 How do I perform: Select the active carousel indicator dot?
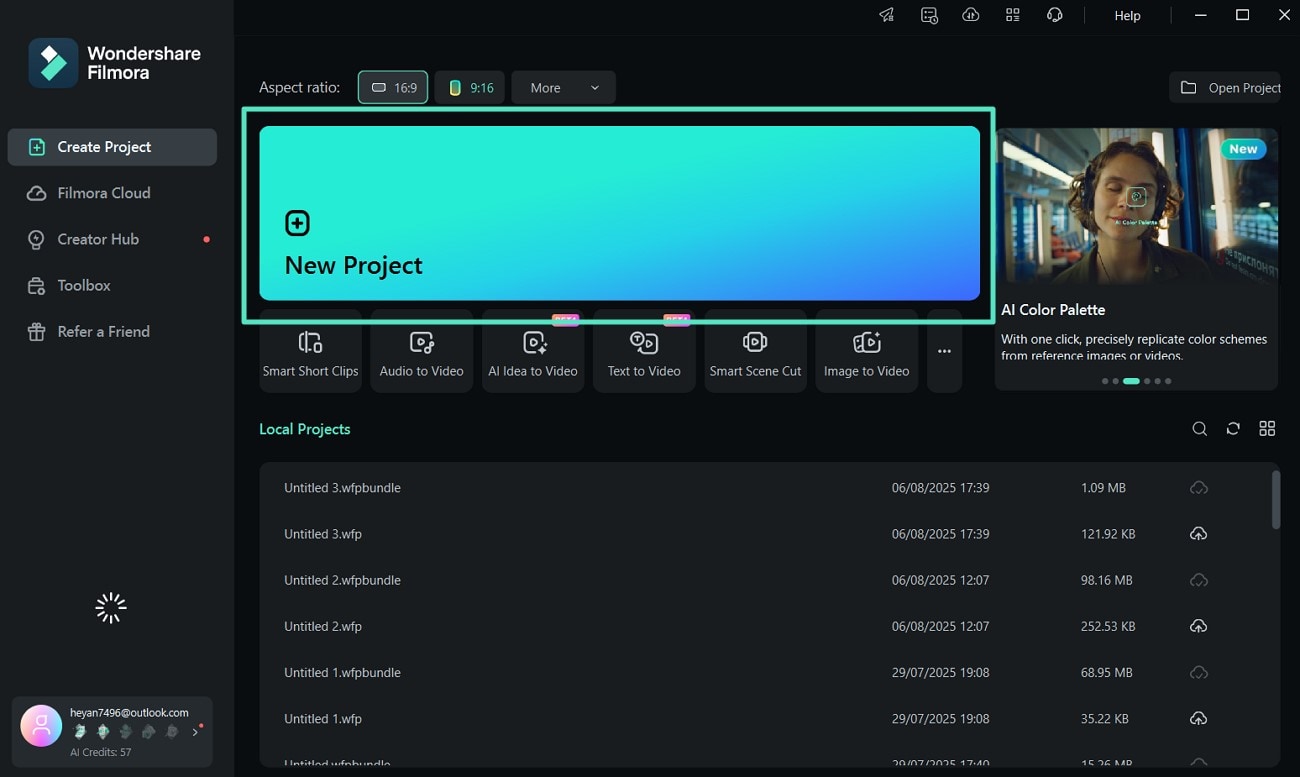tap(1131, 381)
